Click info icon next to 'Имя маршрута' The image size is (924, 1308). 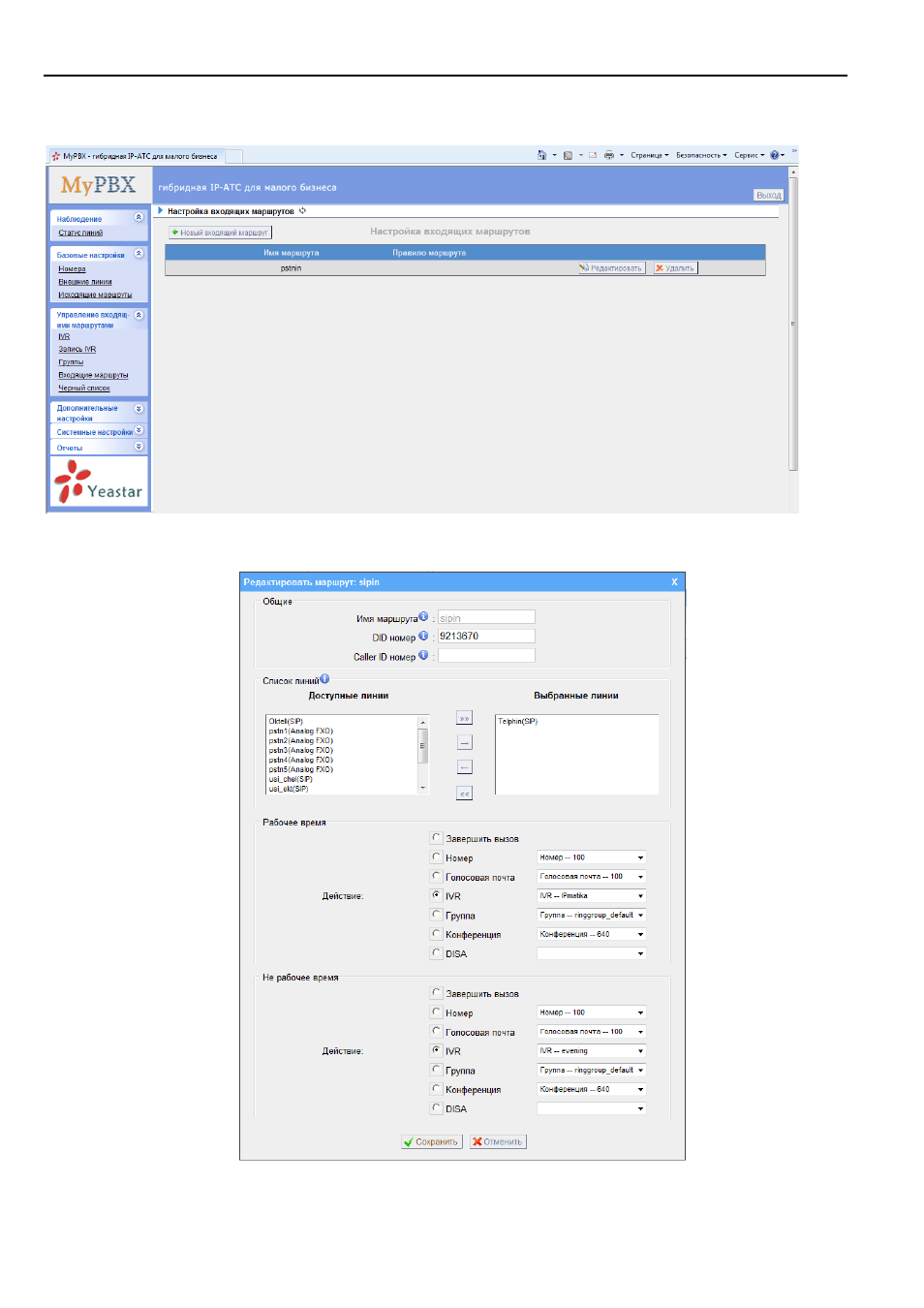(423, 616)
